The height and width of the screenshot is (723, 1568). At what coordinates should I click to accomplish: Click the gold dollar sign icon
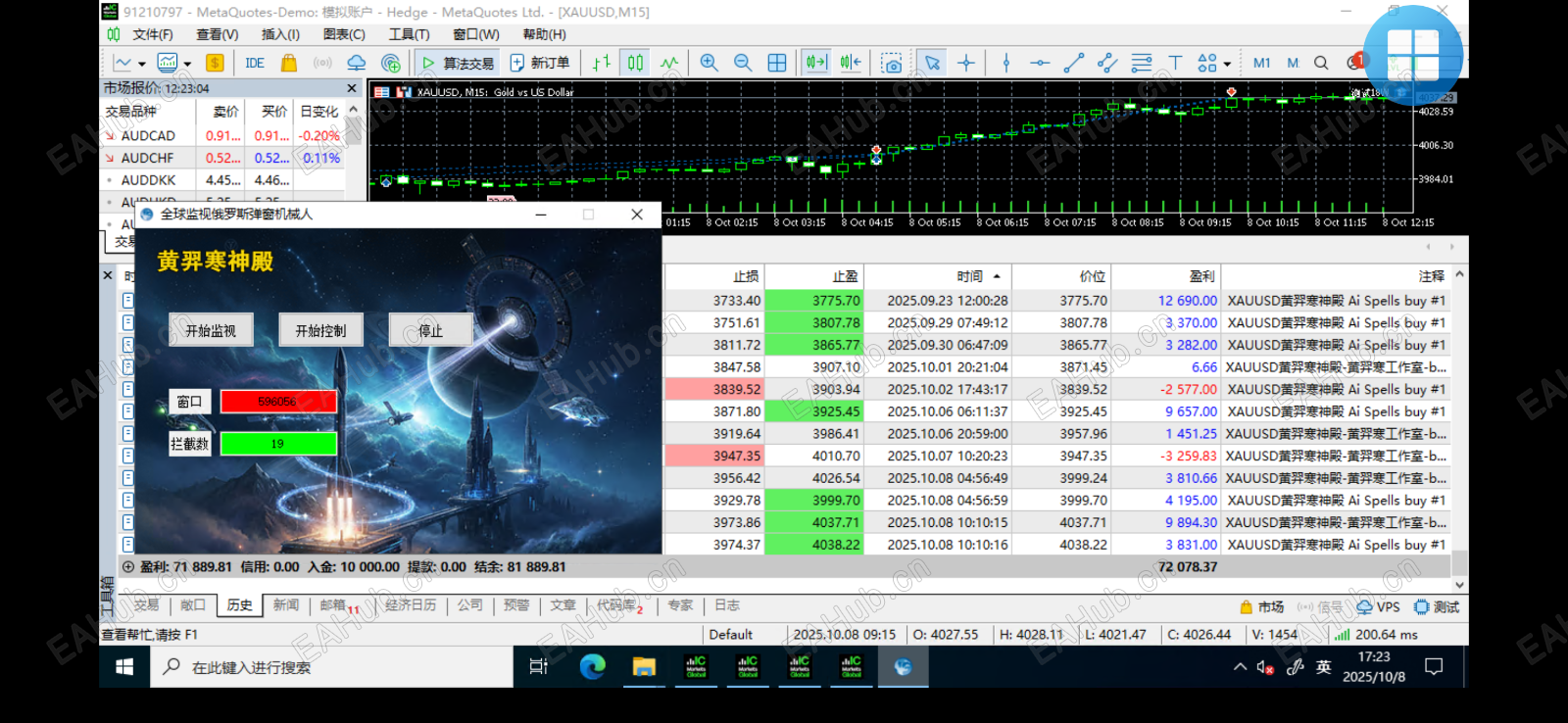point(215,63)
